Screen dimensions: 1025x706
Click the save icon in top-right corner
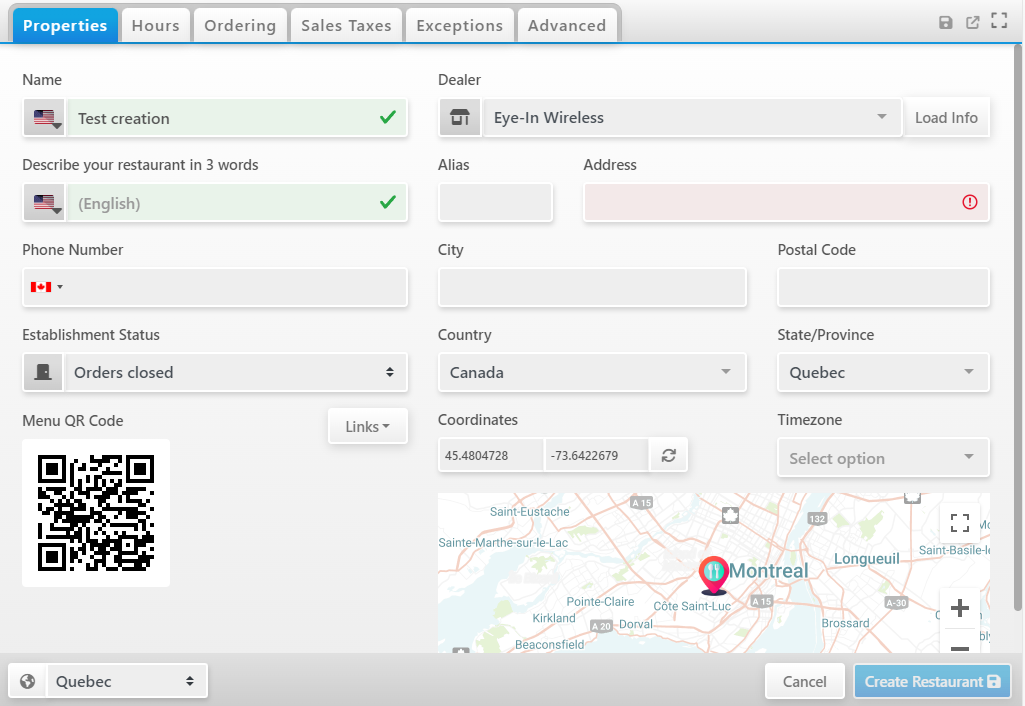[946, 22]
